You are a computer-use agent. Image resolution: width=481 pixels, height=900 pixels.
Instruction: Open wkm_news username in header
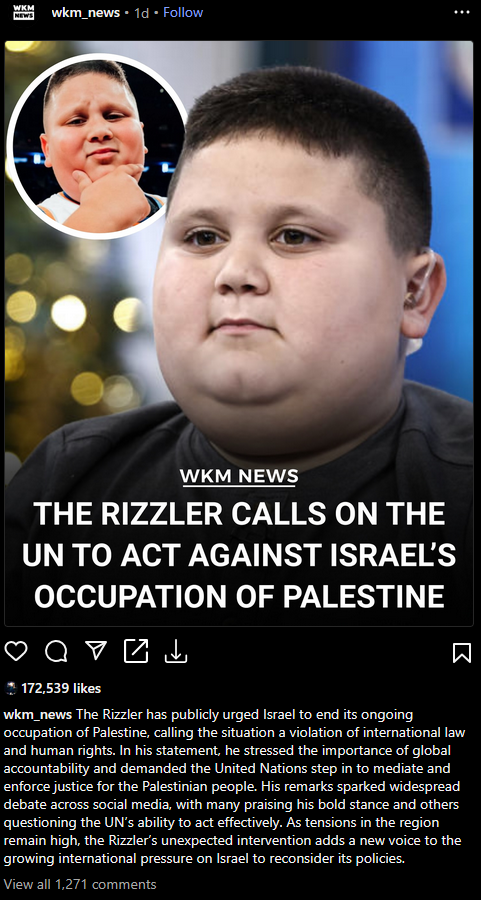coord(86,13)
